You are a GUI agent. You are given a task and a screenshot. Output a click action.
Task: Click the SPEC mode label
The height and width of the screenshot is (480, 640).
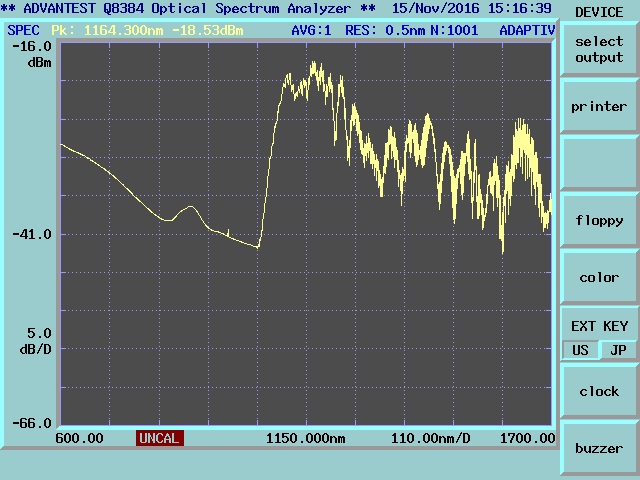pos(23,30)
